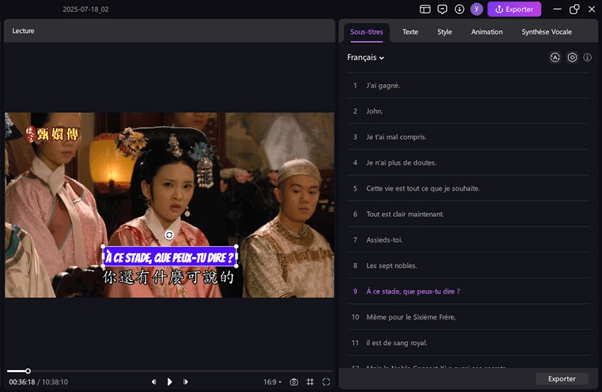This screenshot has height=392, width=602.
Task: Click the Lecture panel header
Action: pos(169,31)
